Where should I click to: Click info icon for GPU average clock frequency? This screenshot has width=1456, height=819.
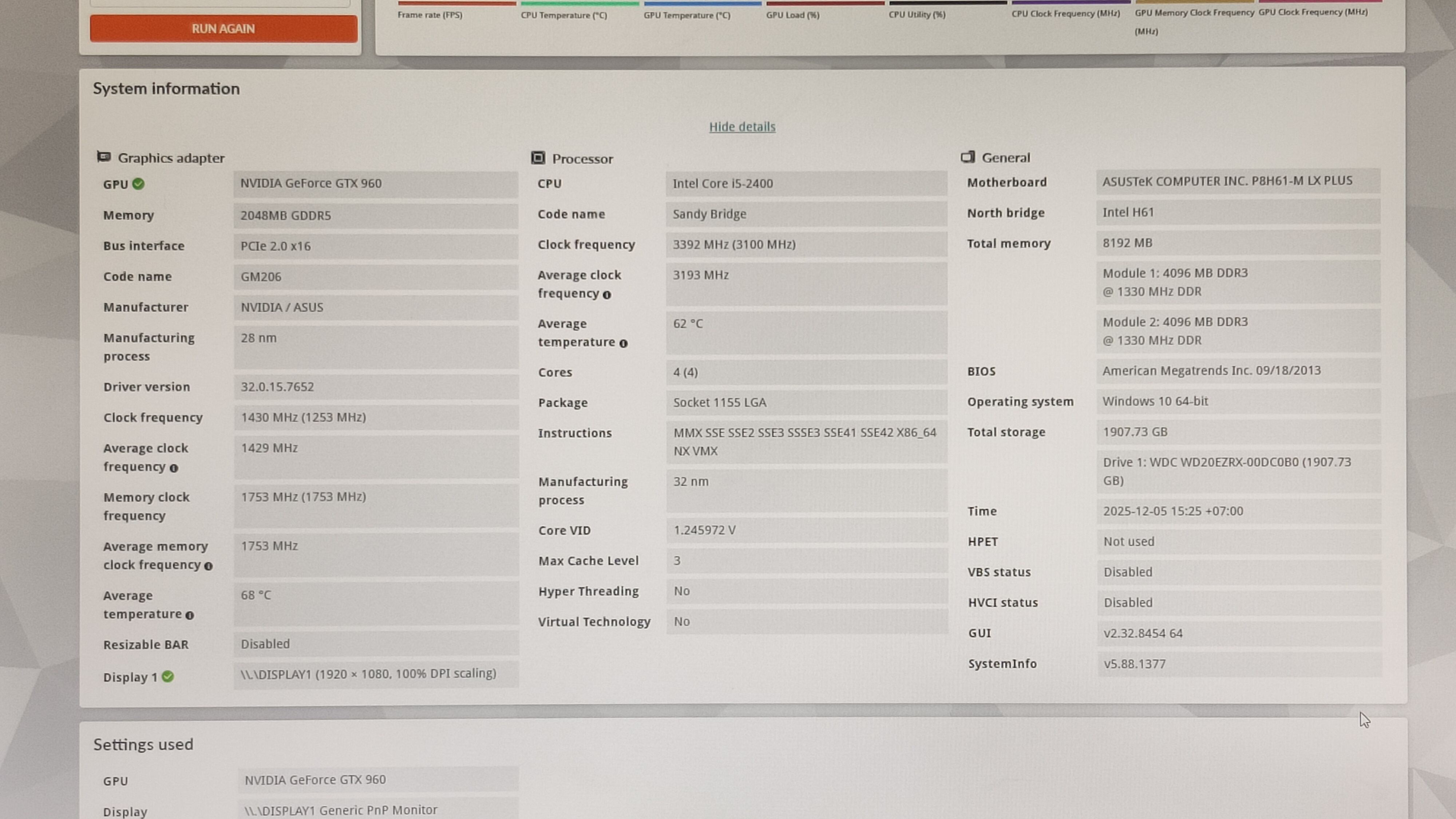(x=174, y=468)
